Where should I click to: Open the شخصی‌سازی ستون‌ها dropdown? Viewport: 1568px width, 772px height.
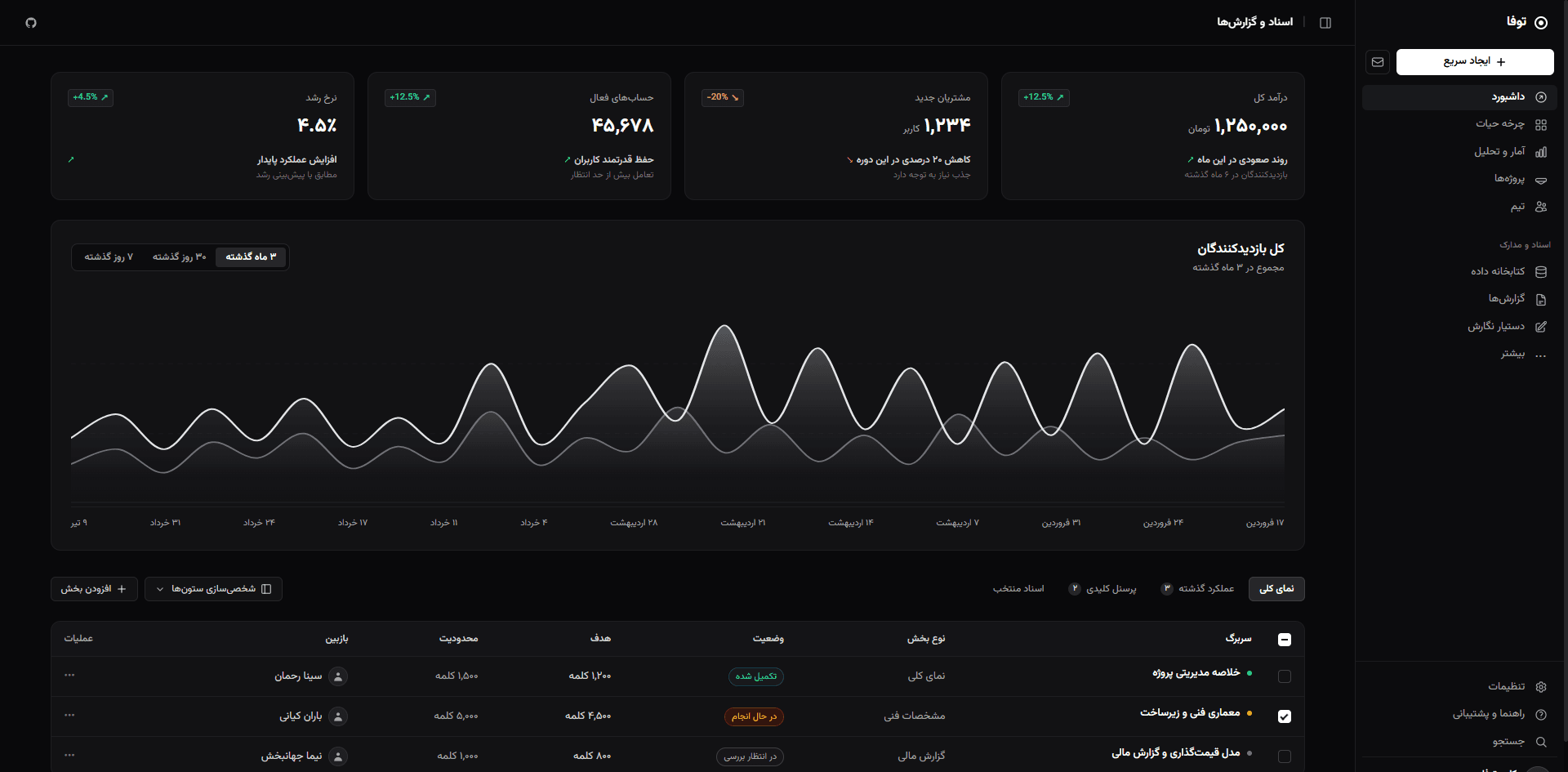point(213,589)
